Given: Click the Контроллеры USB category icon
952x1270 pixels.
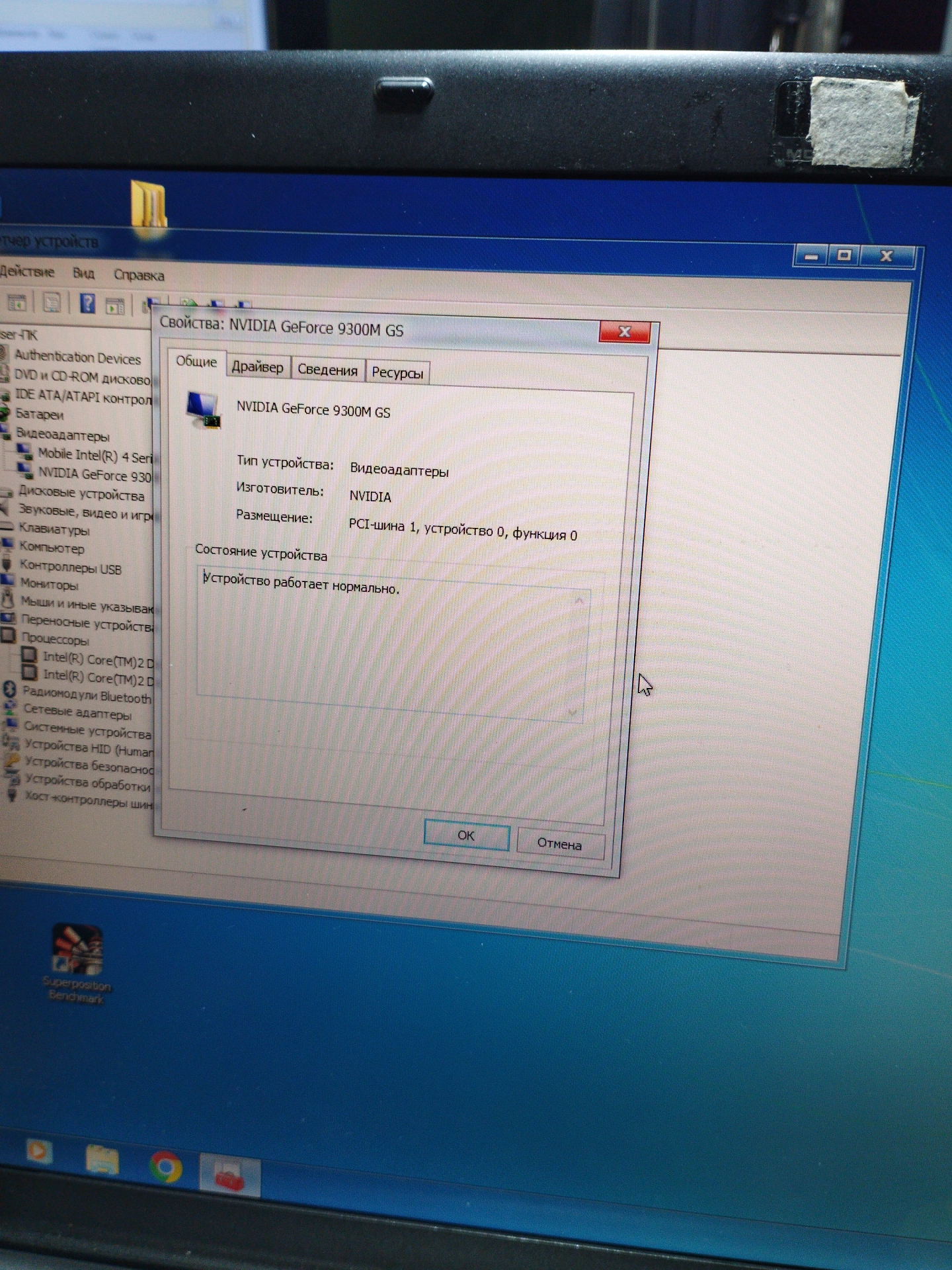Looking at the screenshot, I should tap(7, 564).
